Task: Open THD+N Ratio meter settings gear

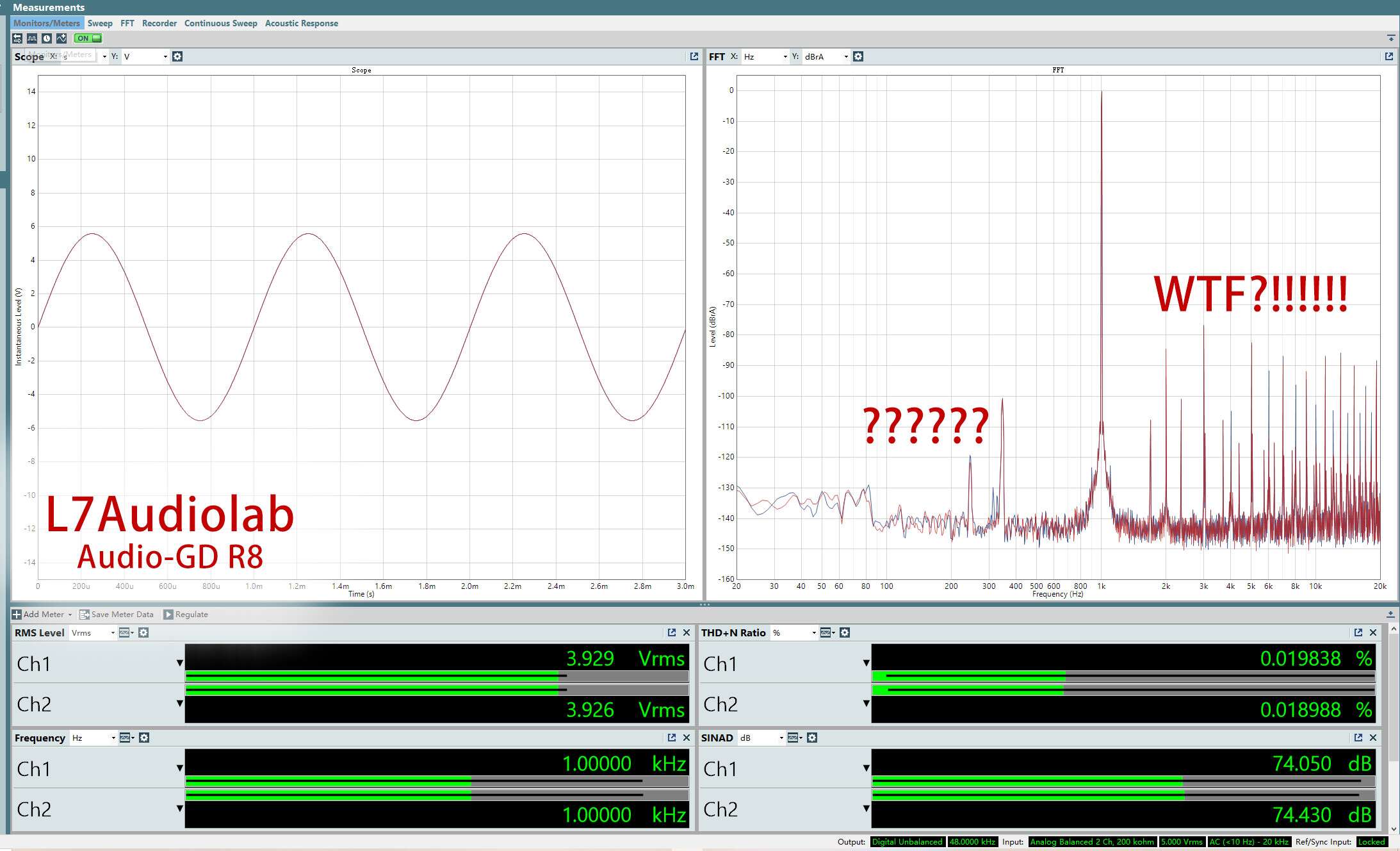Action: point(845,632)
